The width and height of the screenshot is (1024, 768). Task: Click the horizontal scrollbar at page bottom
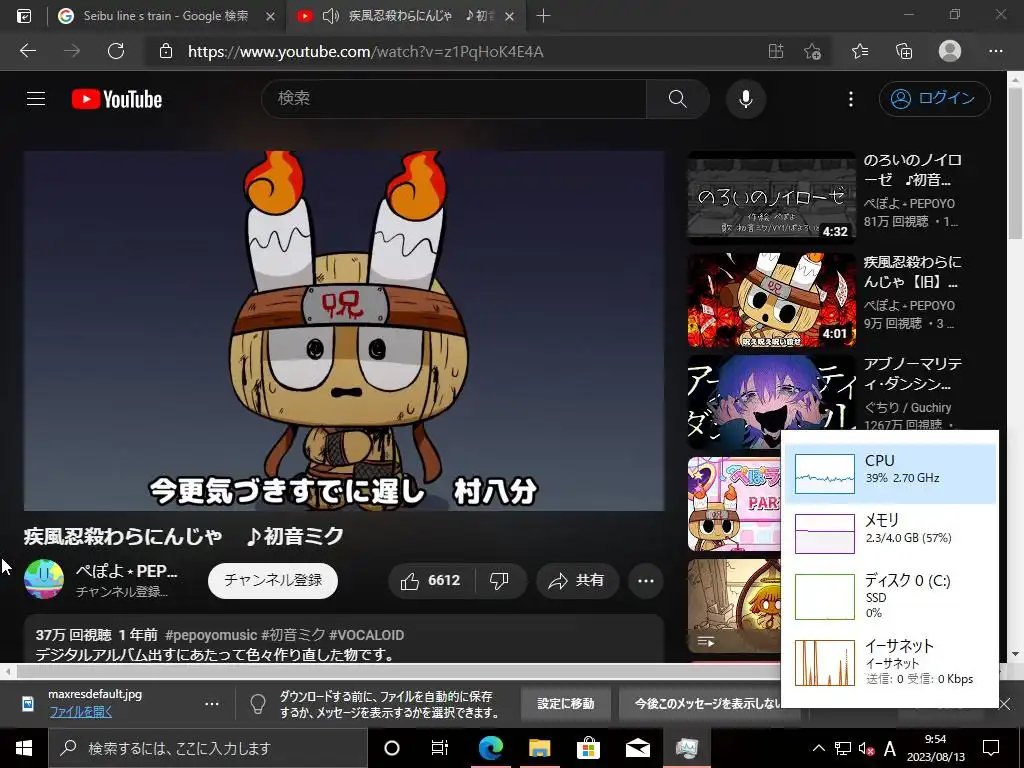pyautogui.click(x=398, y=671)
